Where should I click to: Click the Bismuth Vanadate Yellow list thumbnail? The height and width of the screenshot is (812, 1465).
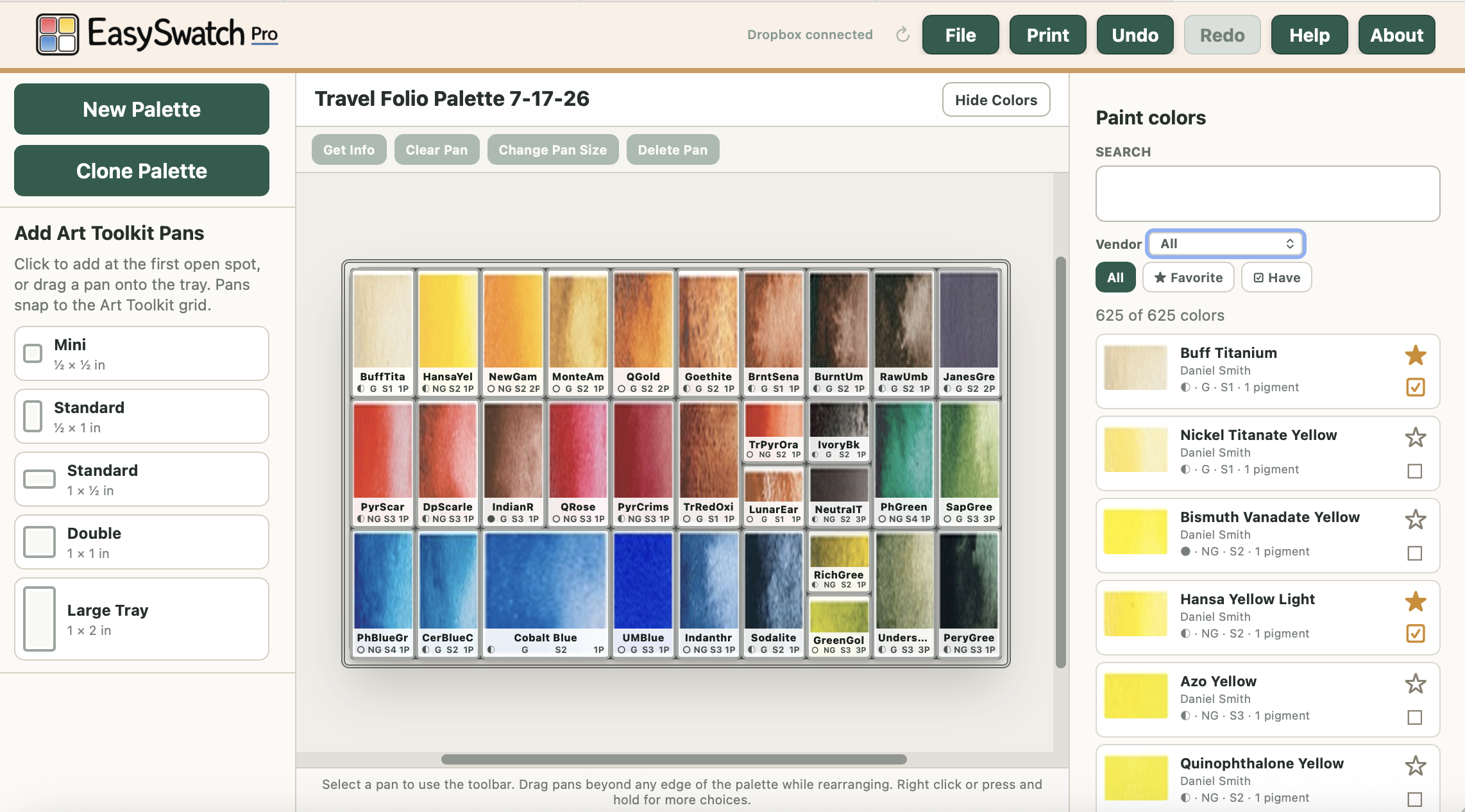pos(1135,532)
